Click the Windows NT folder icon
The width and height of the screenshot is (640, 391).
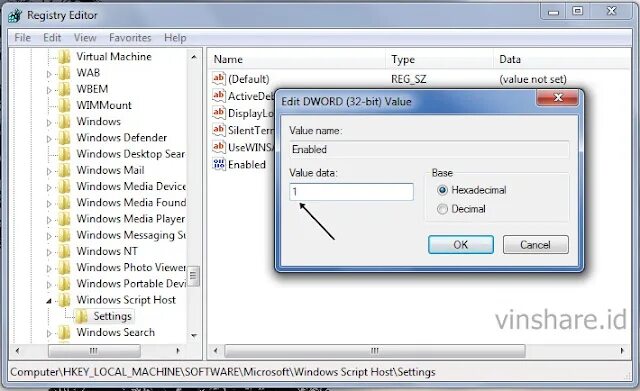[64, 251]
